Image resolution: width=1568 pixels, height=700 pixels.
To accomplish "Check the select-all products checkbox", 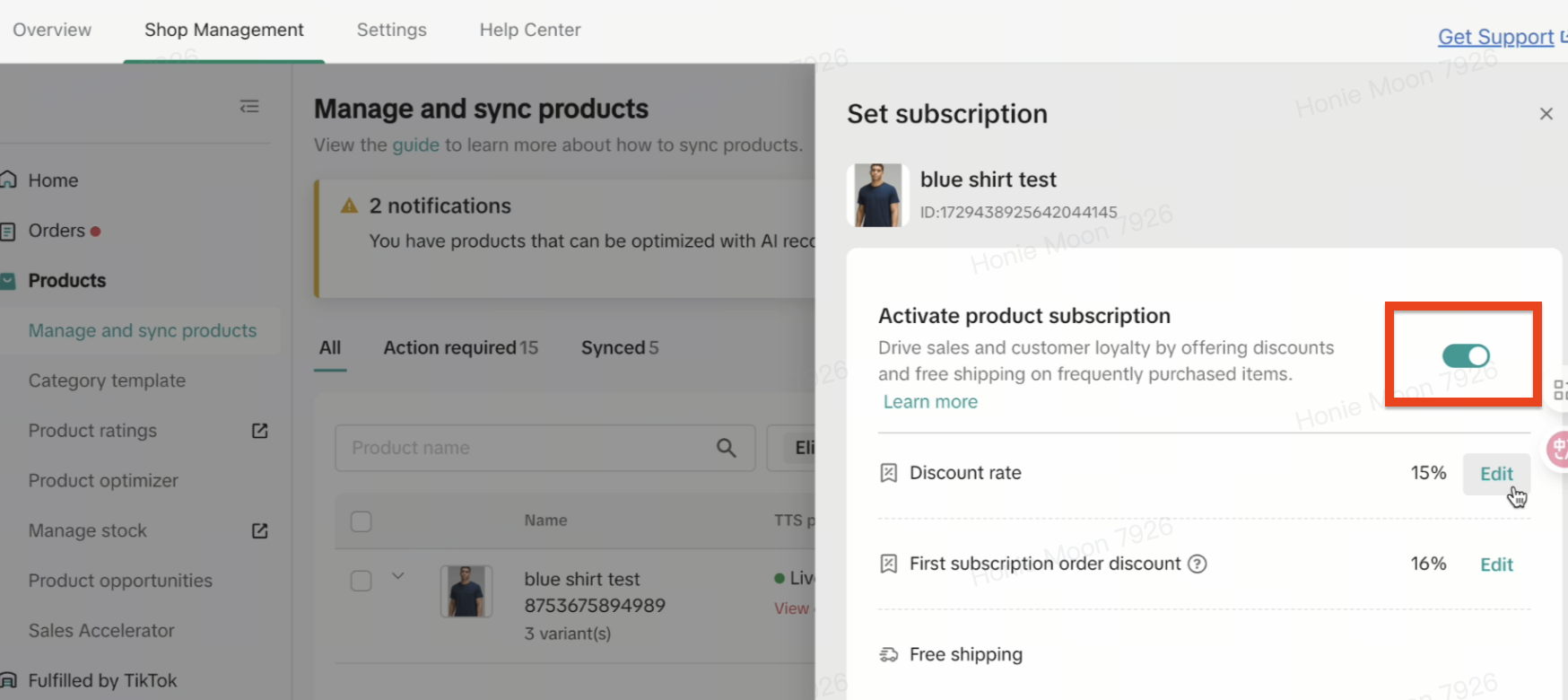I will click(362, 521).
